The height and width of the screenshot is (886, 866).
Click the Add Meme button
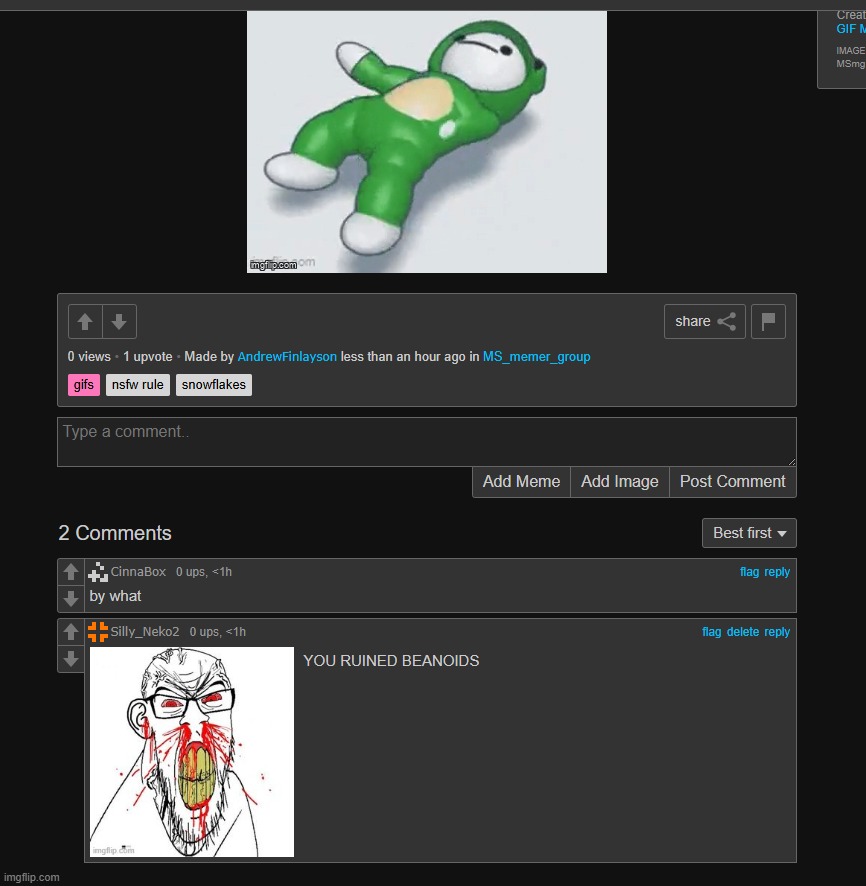click(521, 481)
